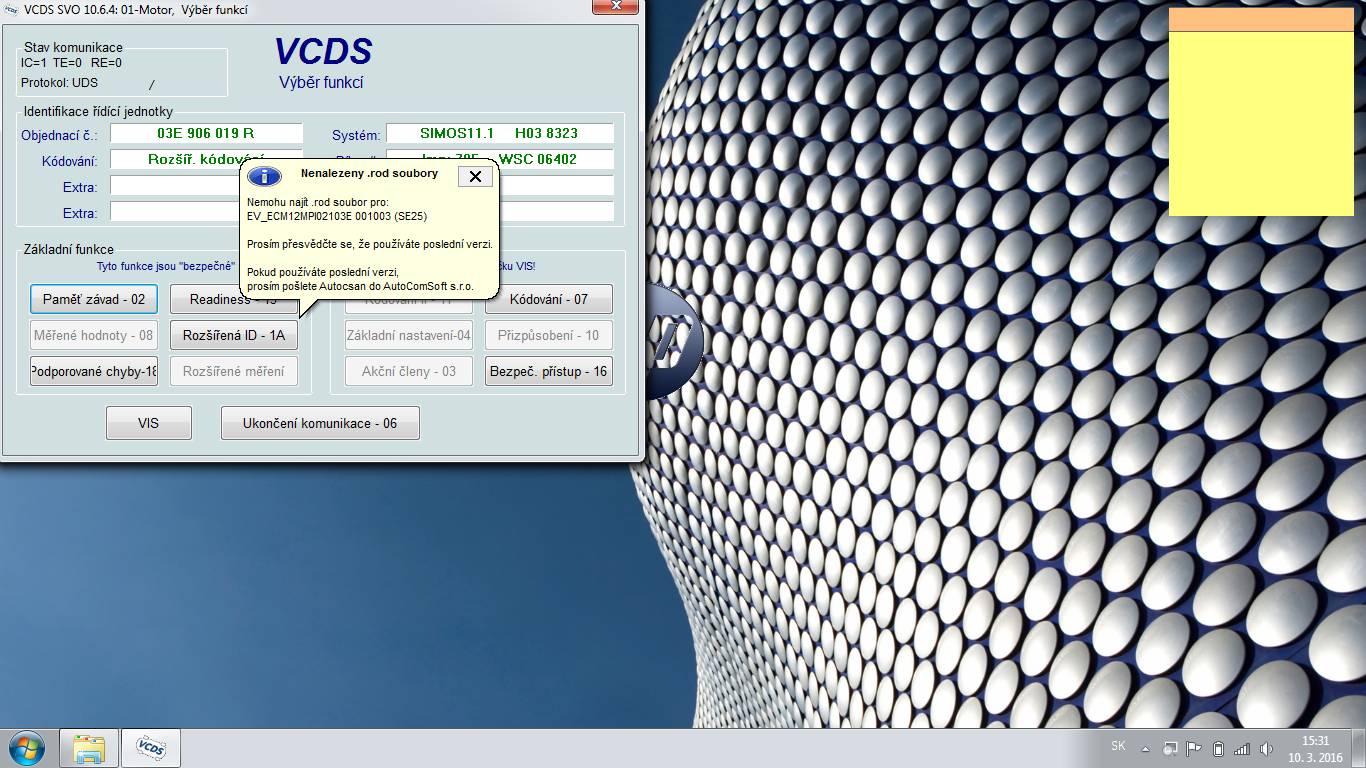Click 'IC=1 TE=0 RE=0' status text

pyautogui.click(x=71, y=63)
